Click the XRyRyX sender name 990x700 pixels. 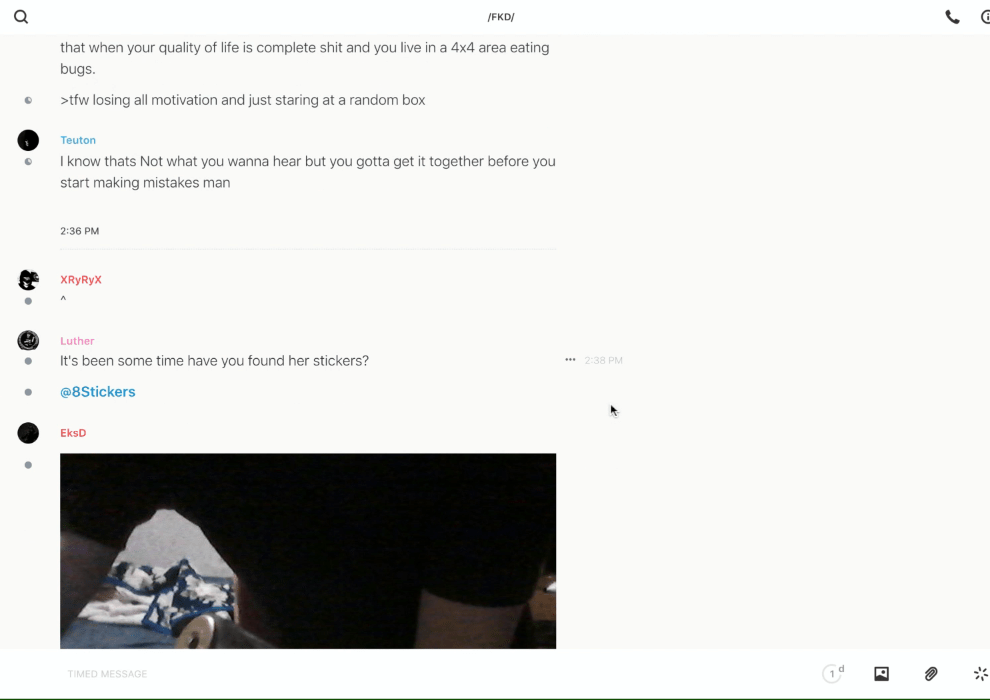pos(81,280)
